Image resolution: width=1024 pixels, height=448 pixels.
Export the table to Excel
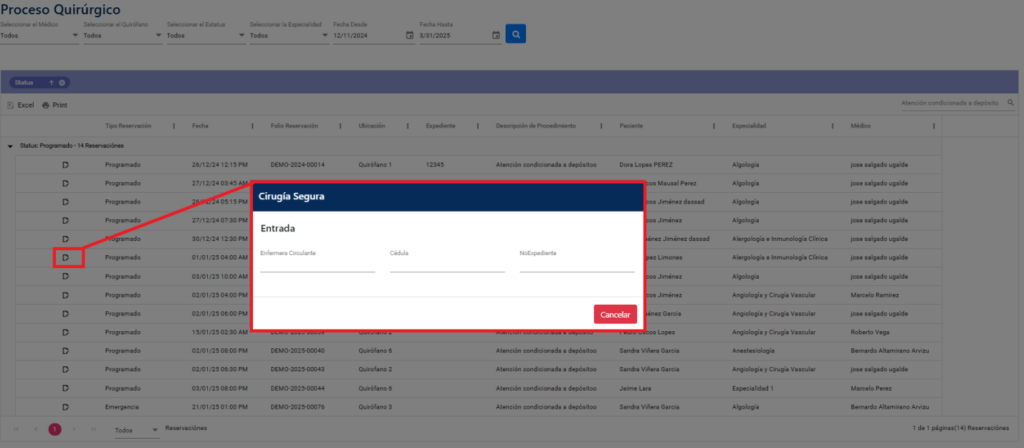point(20,105)
